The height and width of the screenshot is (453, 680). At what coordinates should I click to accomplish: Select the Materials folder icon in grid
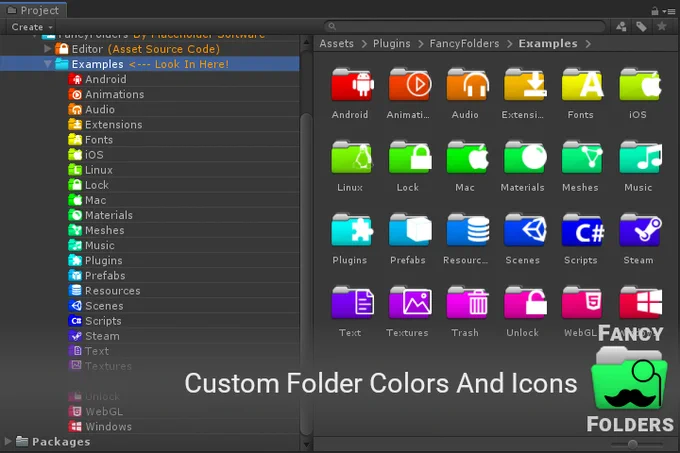tap(525, 158)
